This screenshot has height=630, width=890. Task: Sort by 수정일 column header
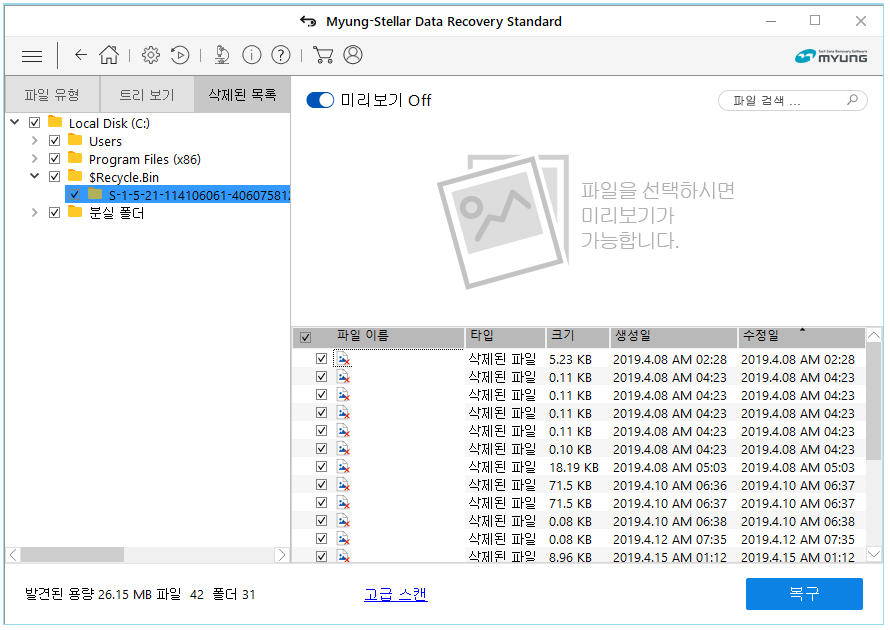coord(801,337)
